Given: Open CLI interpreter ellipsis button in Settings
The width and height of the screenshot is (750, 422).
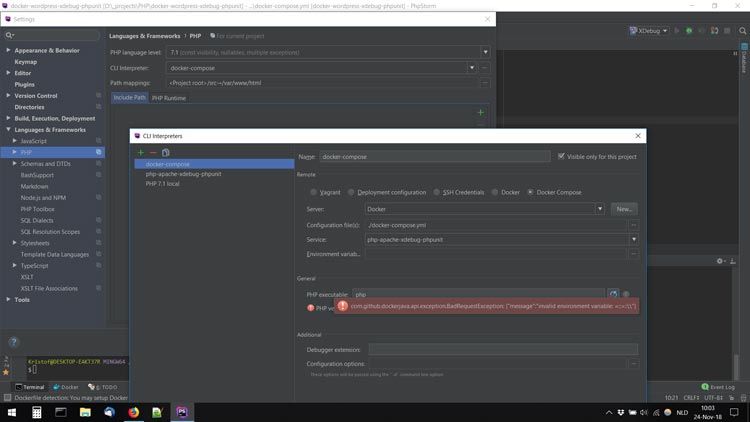Looking at the screenshot, I should pos(485,68).
